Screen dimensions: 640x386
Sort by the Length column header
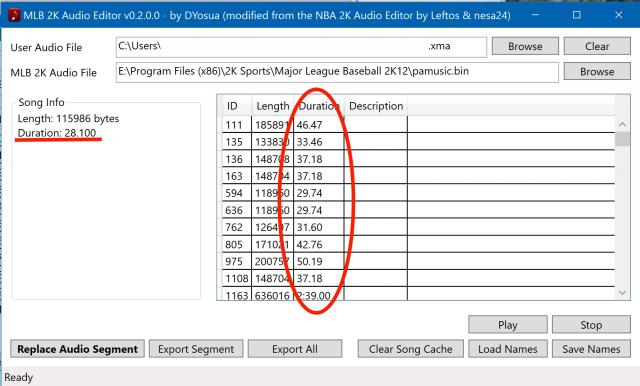[273, 106]
